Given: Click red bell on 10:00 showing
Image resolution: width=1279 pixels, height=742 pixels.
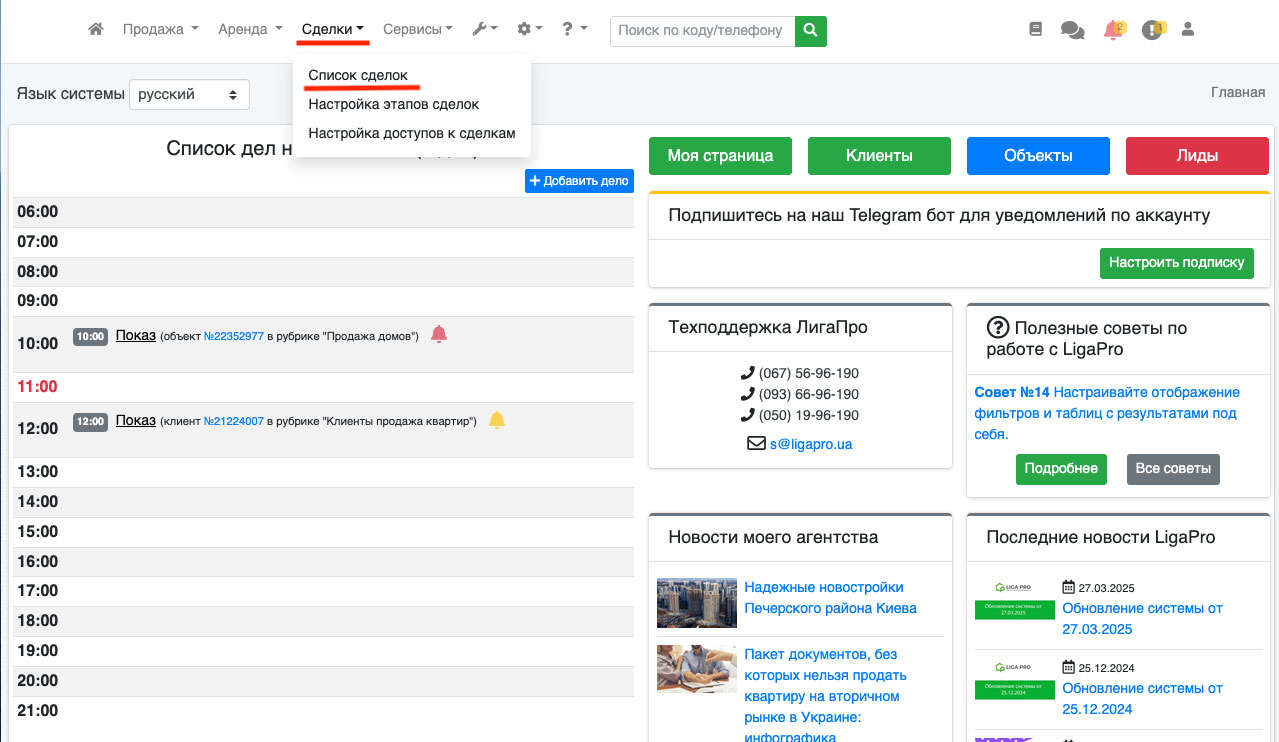Looking at the screenshot, I should pyautogui.click(x=438, y=334).
